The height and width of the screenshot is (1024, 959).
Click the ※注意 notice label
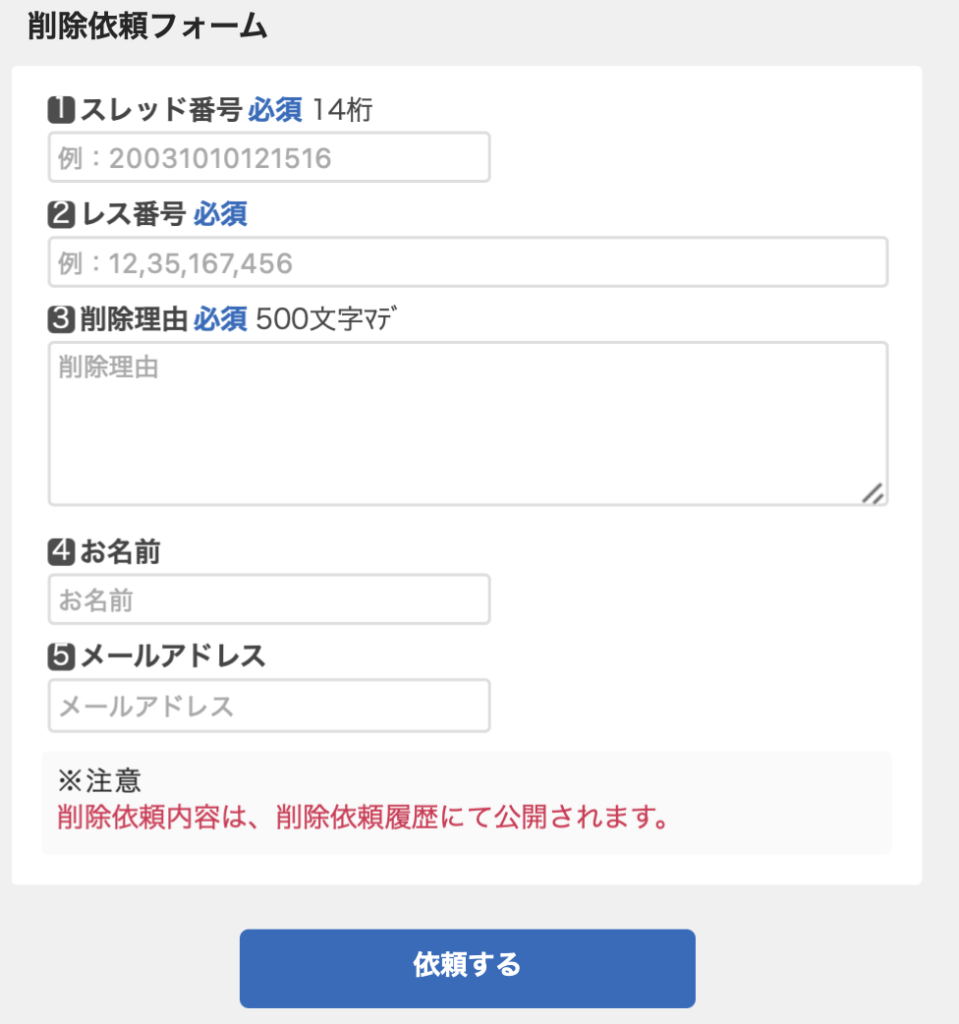point(100,780)
